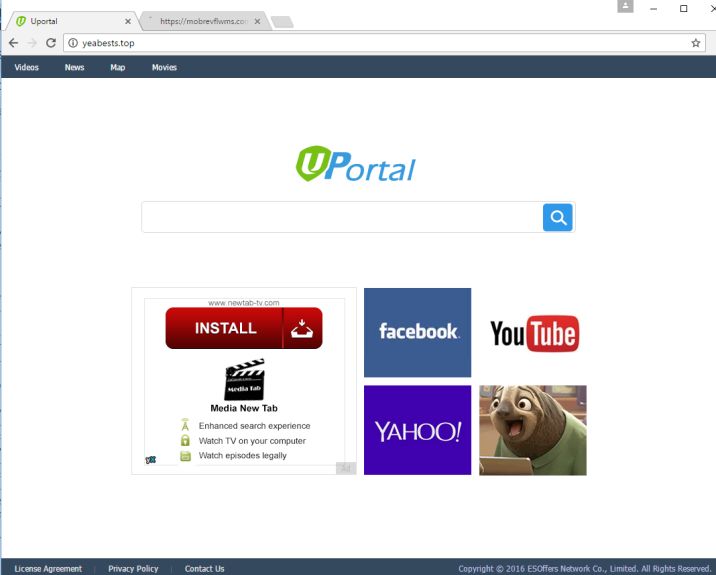Click the download icon on Install button
The height and width of the screenshot is (575, 716).
pyautogui.click(x=302, y=328)
